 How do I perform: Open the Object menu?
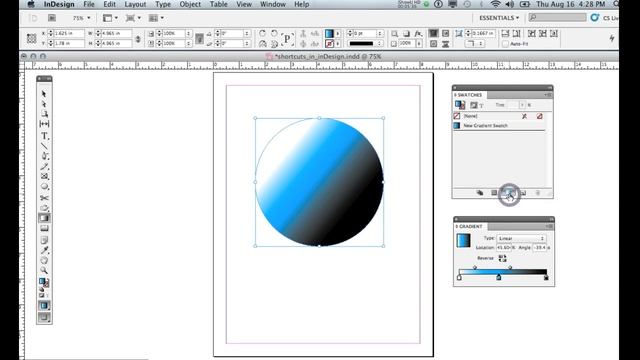coord(190,4)
